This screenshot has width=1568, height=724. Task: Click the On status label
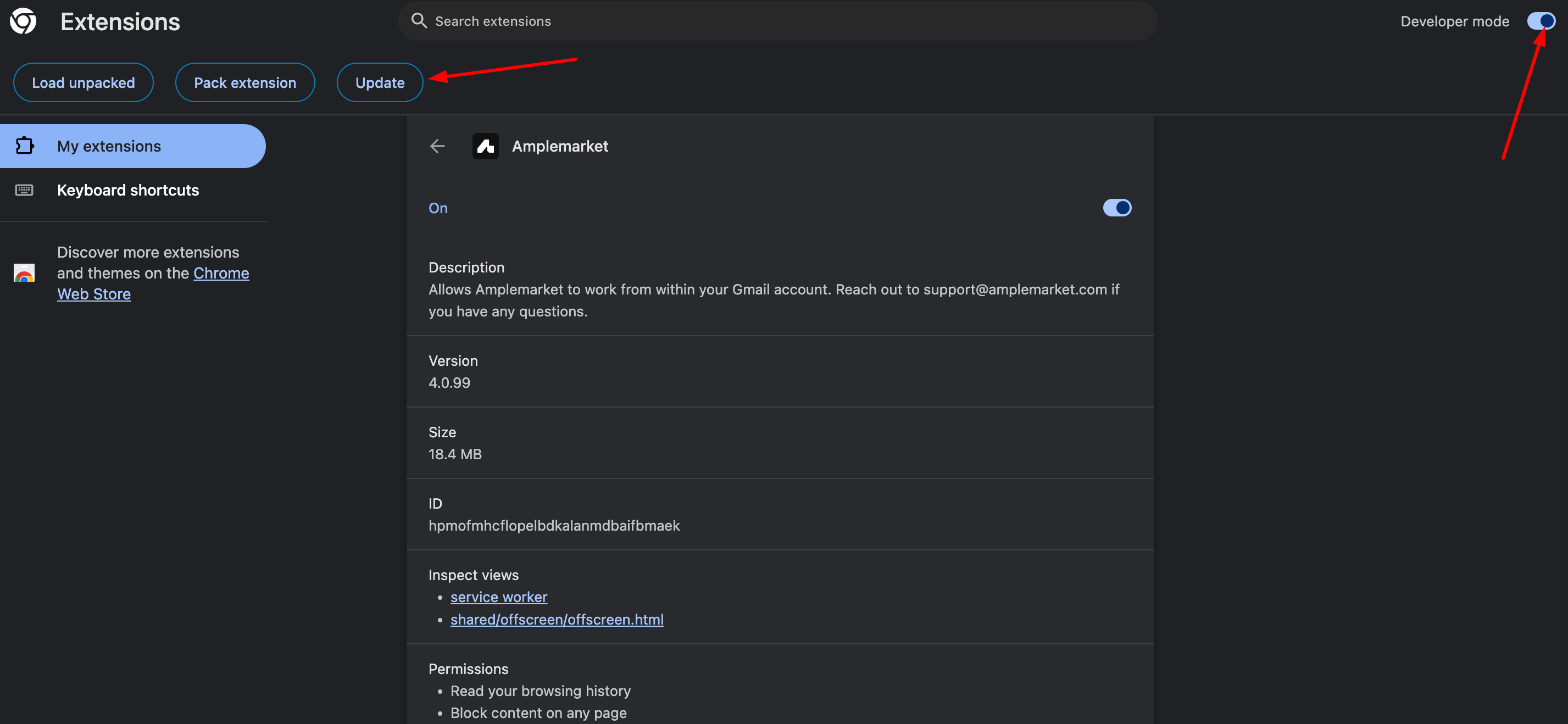click(438, 208)
